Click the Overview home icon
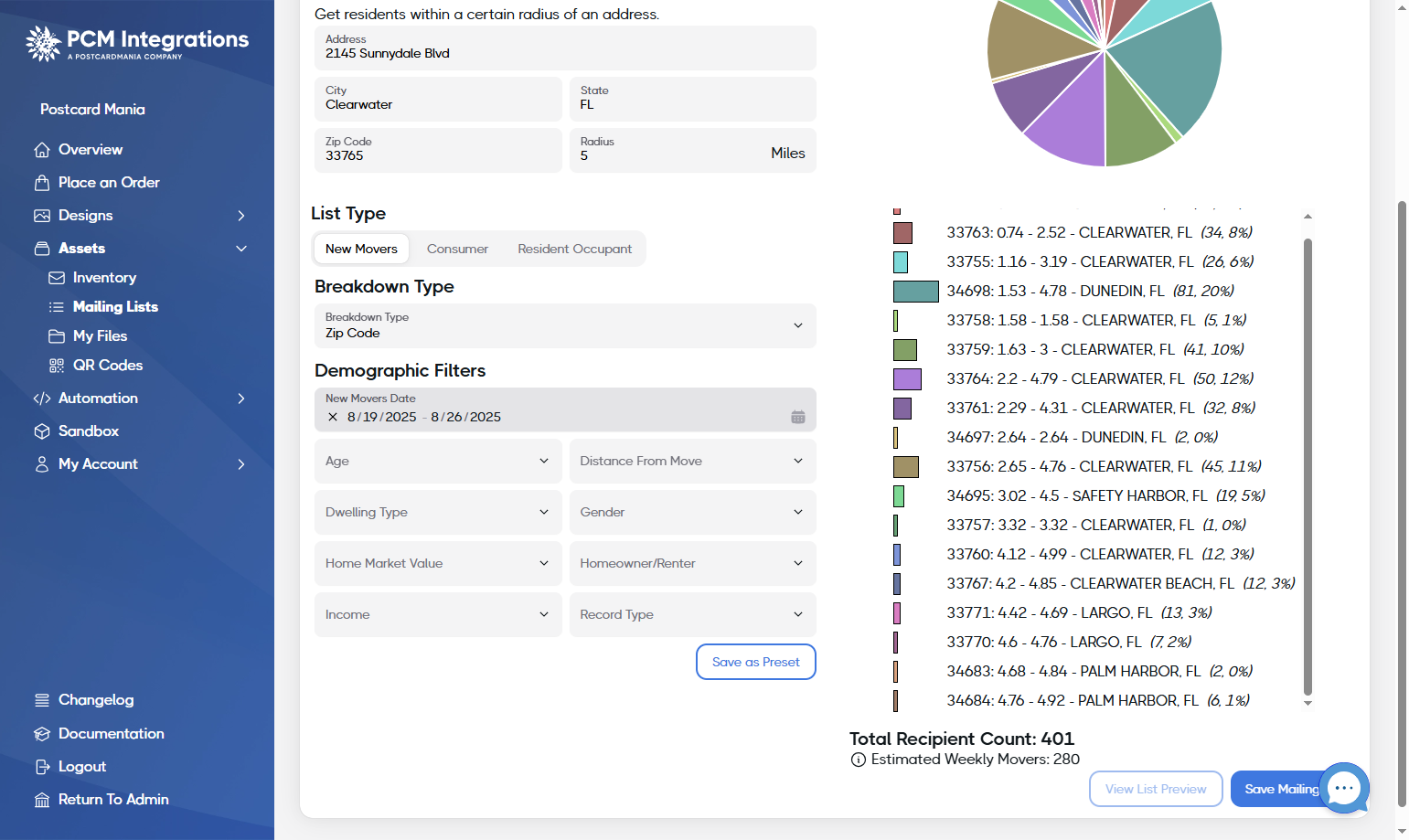Screen dimensions: 1409x840 [x=42, y=150]
